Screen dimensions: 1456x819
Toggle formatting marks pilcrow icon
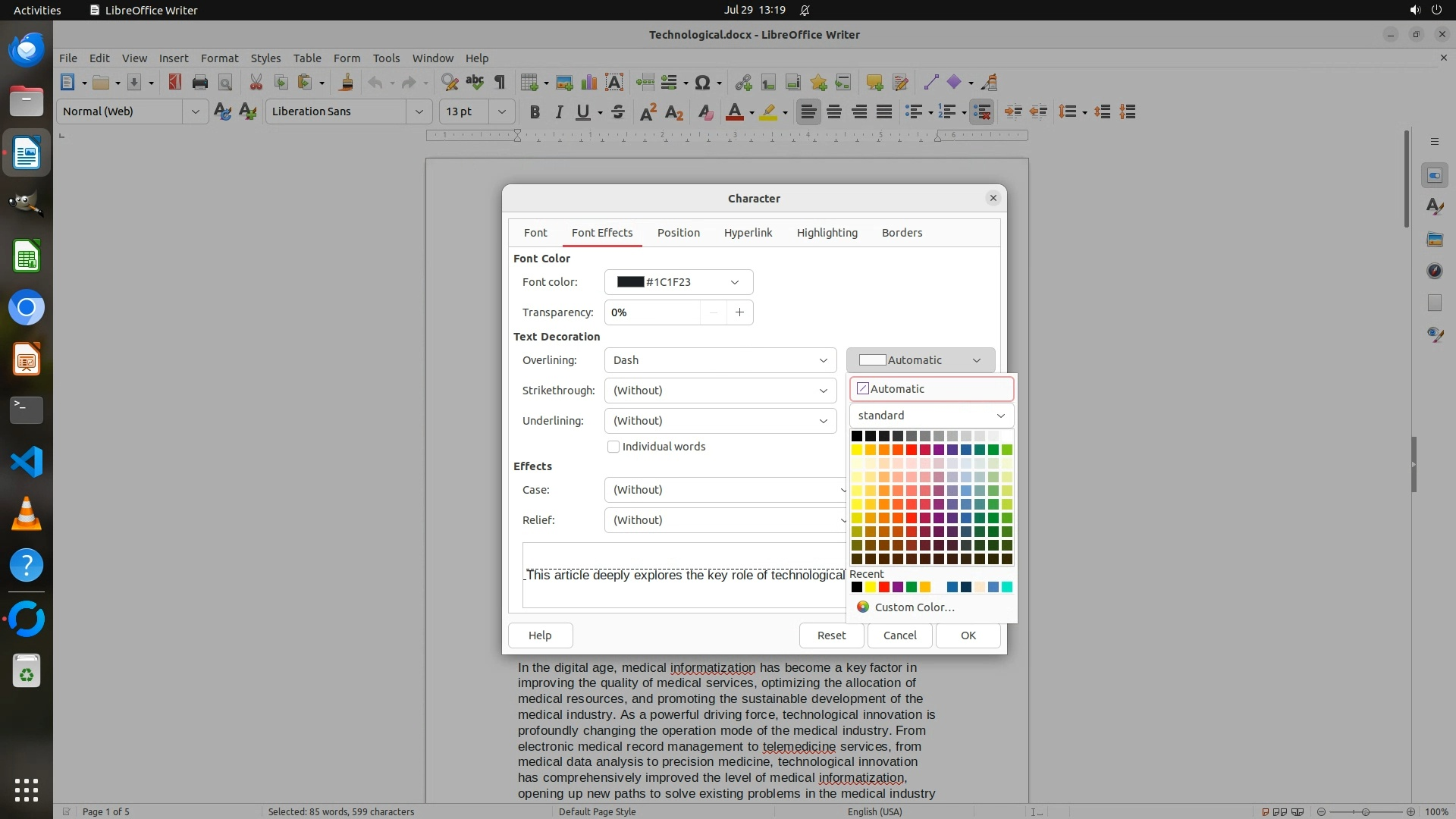click(500, 83)
